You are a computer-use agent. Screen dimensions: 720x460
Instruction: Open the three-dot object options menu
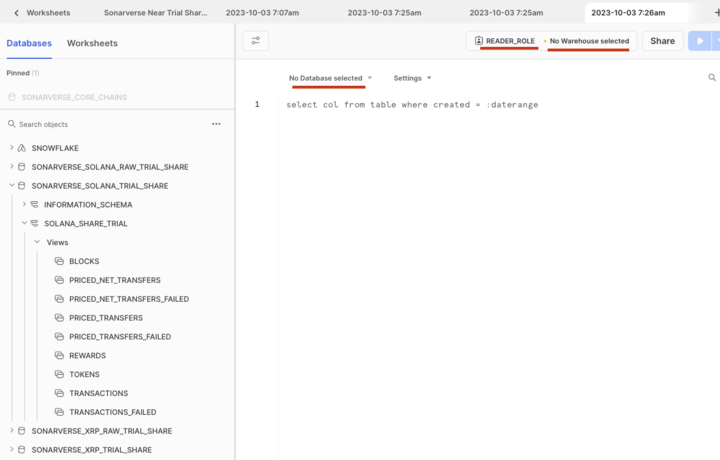click(216, 124)
